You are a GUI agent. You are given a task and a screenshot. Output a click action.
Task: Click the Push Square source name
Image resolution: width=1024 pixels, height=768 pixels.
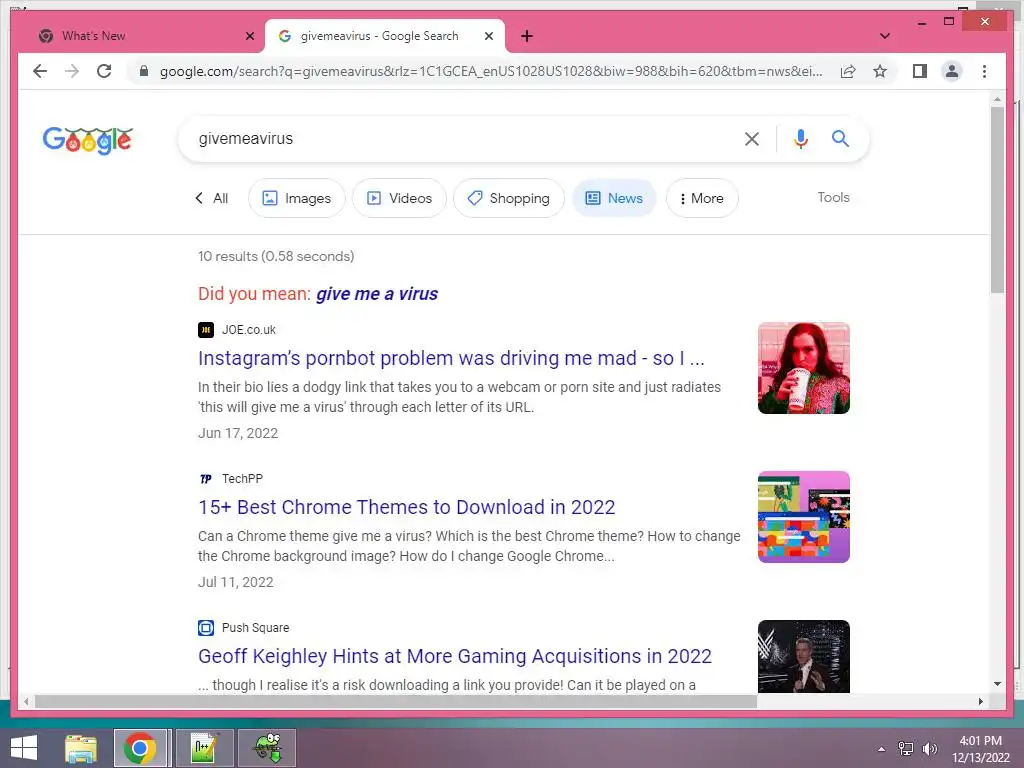click(255, 628)
